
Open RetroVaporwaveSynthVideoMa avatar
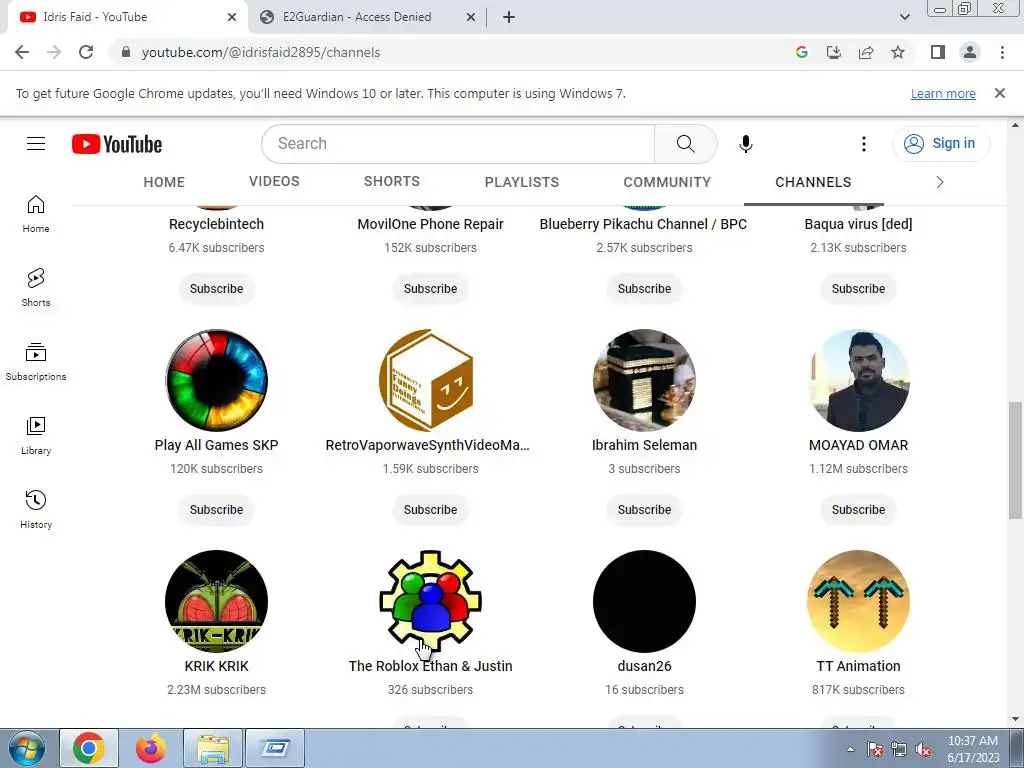(x=430, y=380)
